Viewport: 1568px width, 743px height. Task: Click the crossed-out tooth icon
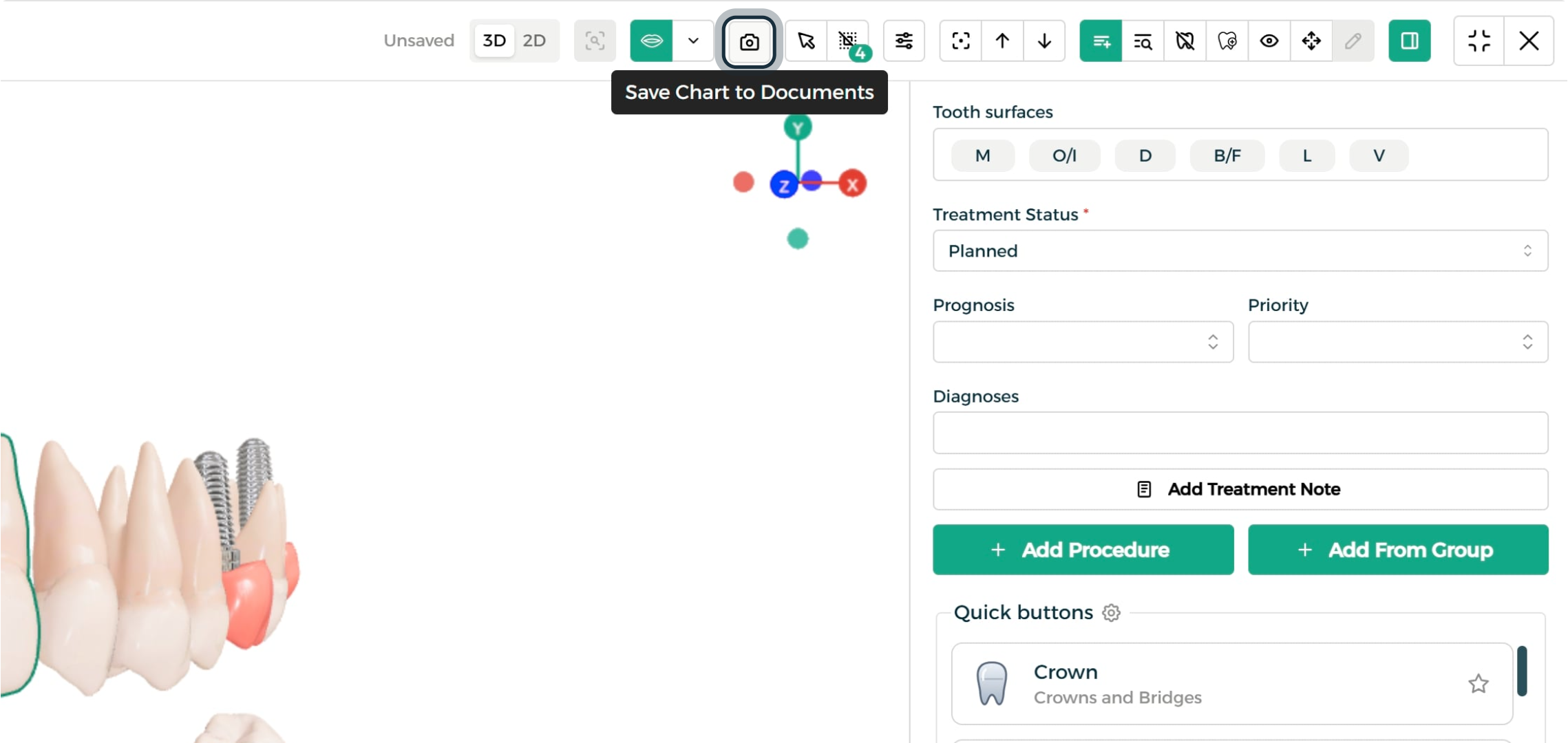click(x=1185, y=41)
